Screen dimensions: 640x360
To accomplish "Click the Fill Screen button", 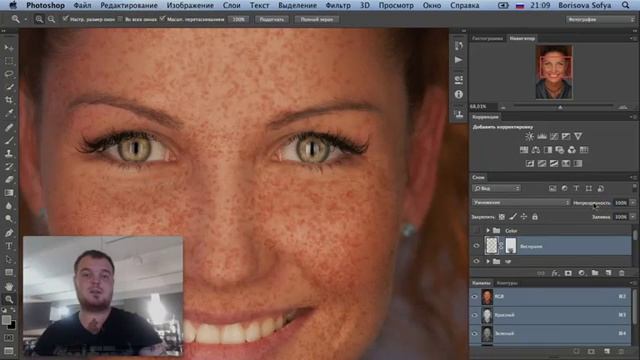I will (317, 19).
